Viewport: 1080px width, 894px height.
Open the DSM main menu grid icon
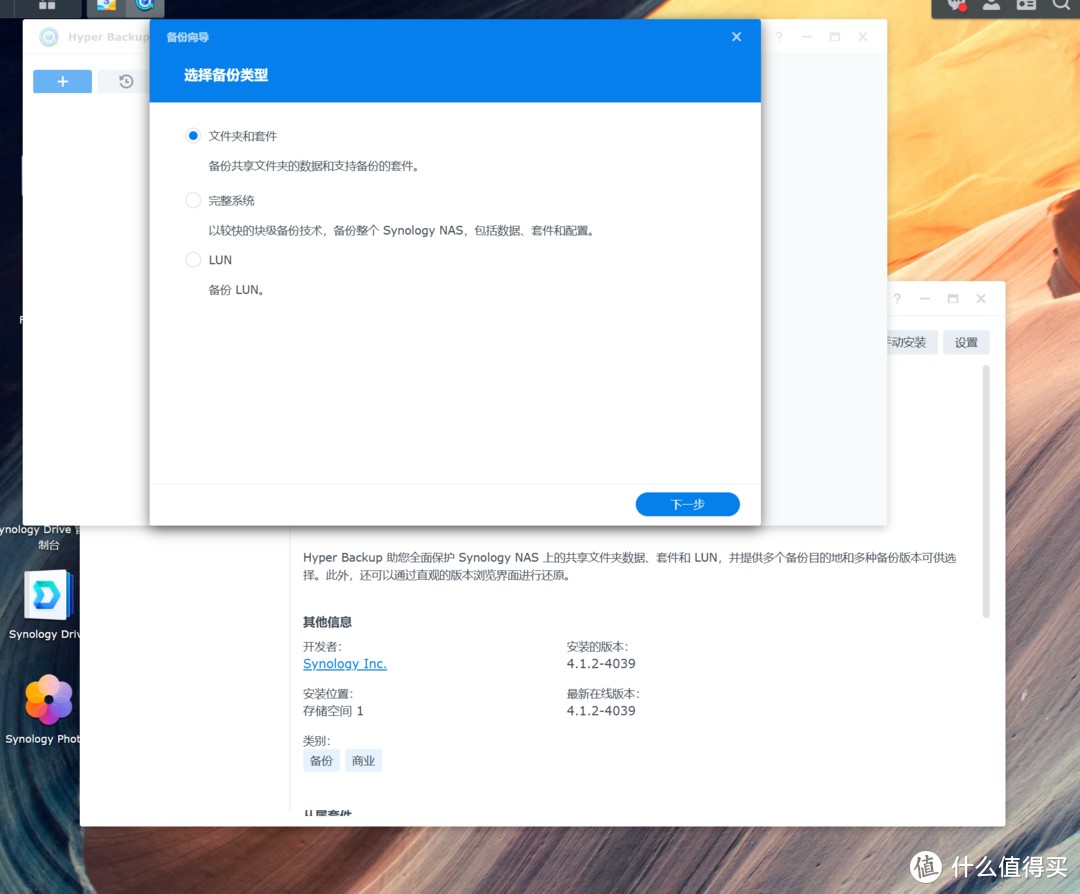[45, 6]
